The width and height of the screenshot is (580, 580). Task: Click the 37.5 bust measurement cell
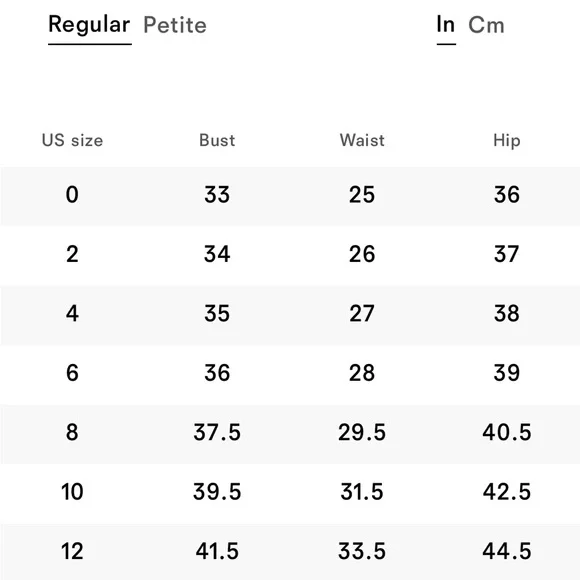click(x=217, y=432)
